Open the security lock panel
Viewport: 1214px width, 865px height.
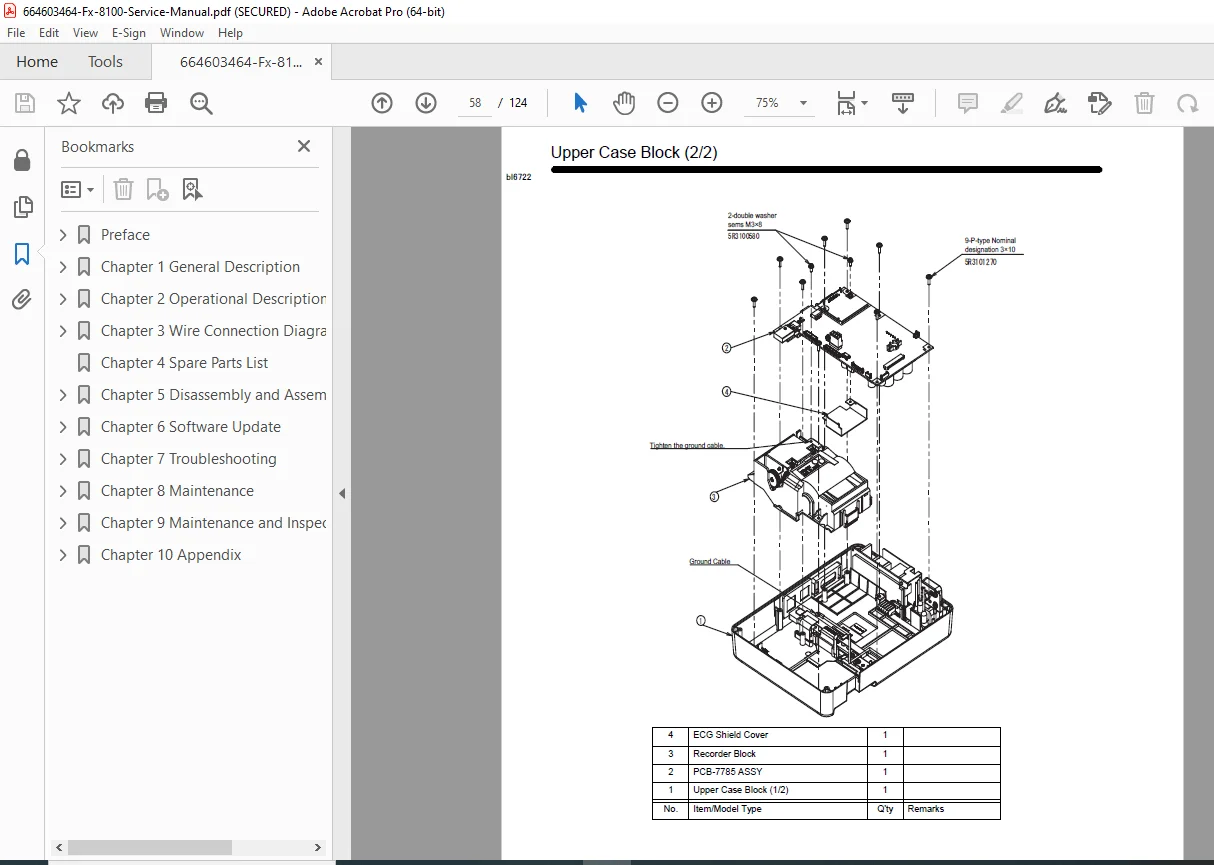pos(22,161)
